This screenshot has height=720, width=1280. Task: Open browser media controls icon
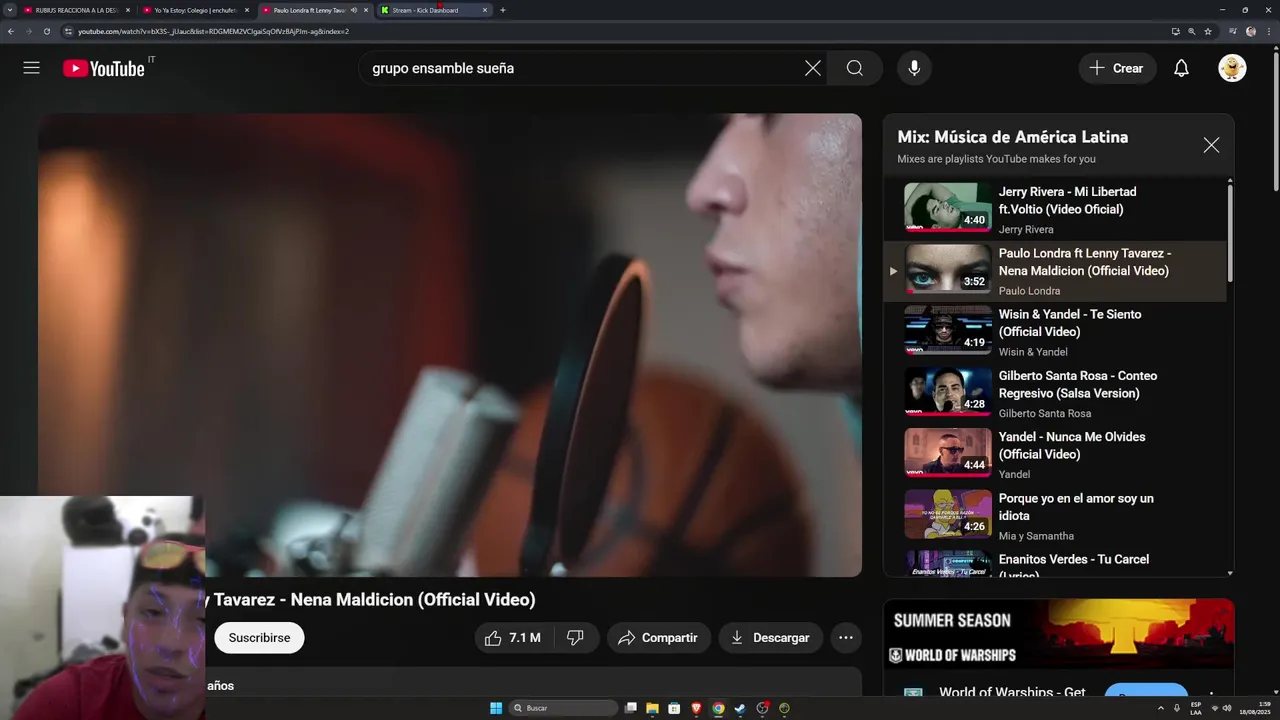1234,31
